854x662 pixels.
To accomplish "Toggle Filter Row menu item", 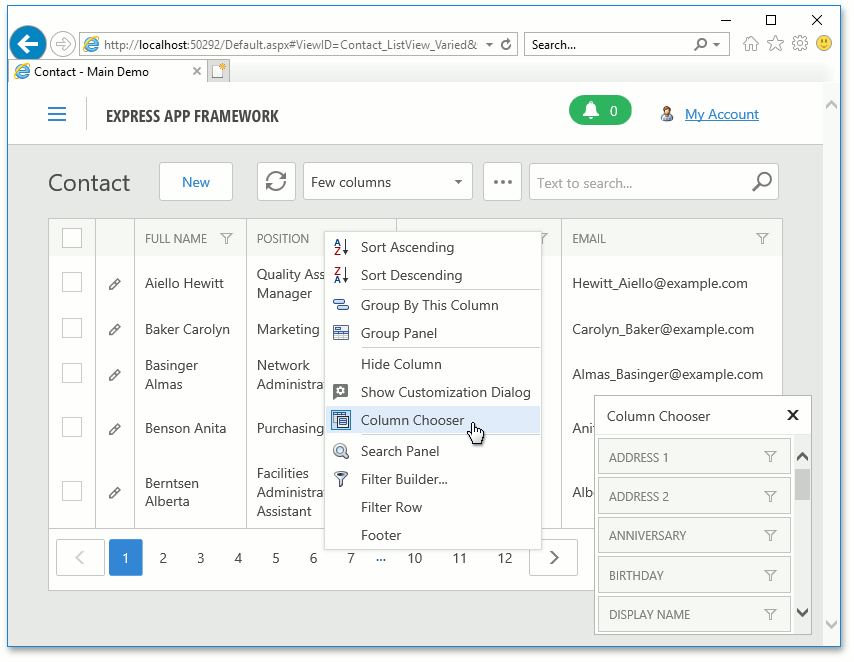I will click(x=433, y=507).
